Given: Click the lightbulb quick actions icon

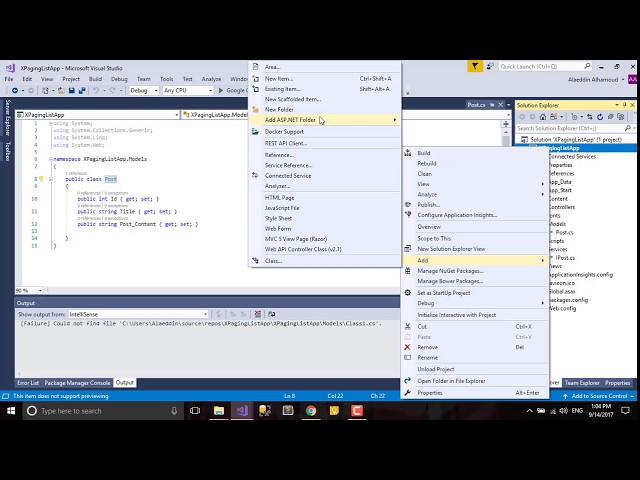Looking at the screenshot, I should 41,179.
